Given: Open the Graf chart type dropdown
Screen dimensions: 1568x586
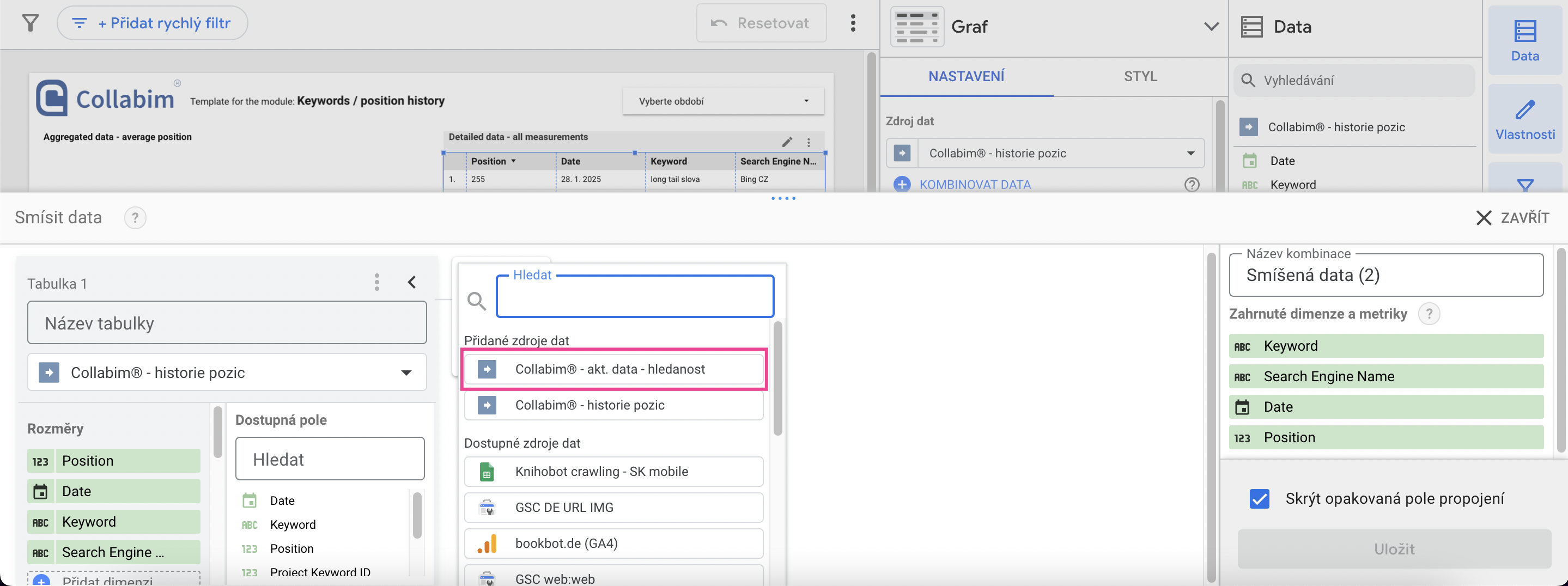Looking at the screenshot, I should click(x=1211, y=26).
